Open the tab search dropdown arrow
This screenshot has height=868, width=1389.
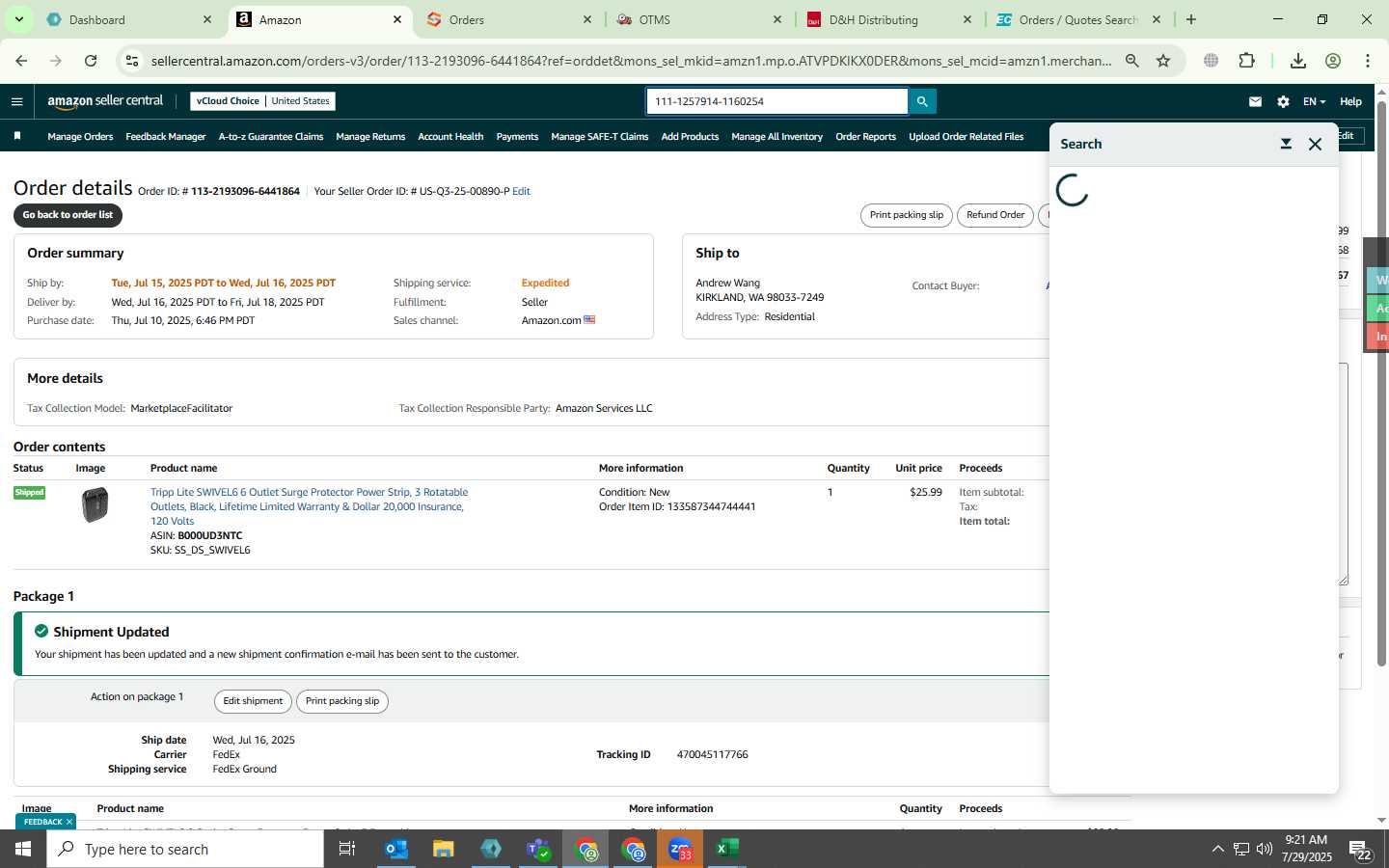18,19
